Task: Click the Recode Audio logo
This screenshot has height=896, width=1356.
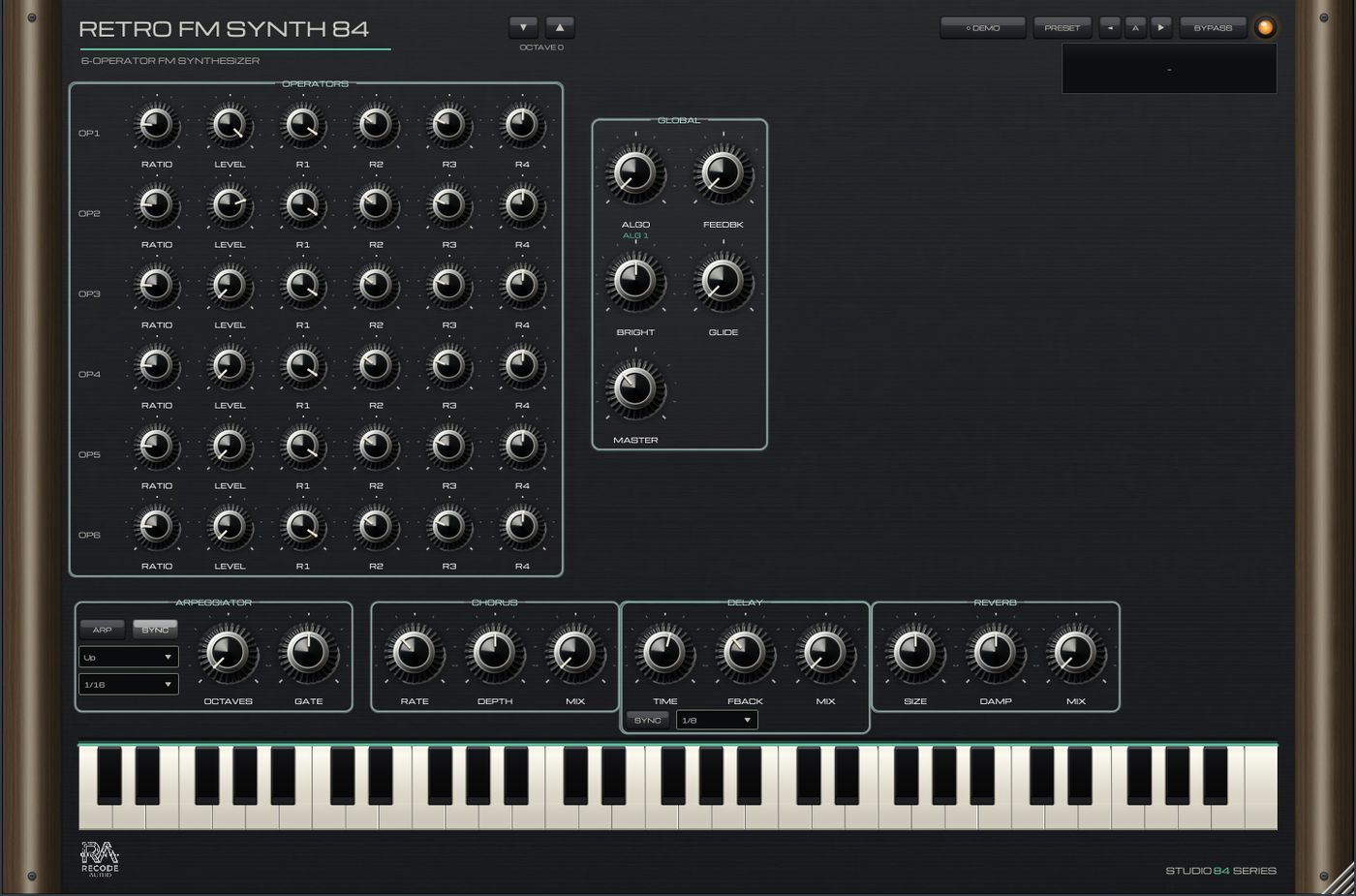Action: pos(99,859)
